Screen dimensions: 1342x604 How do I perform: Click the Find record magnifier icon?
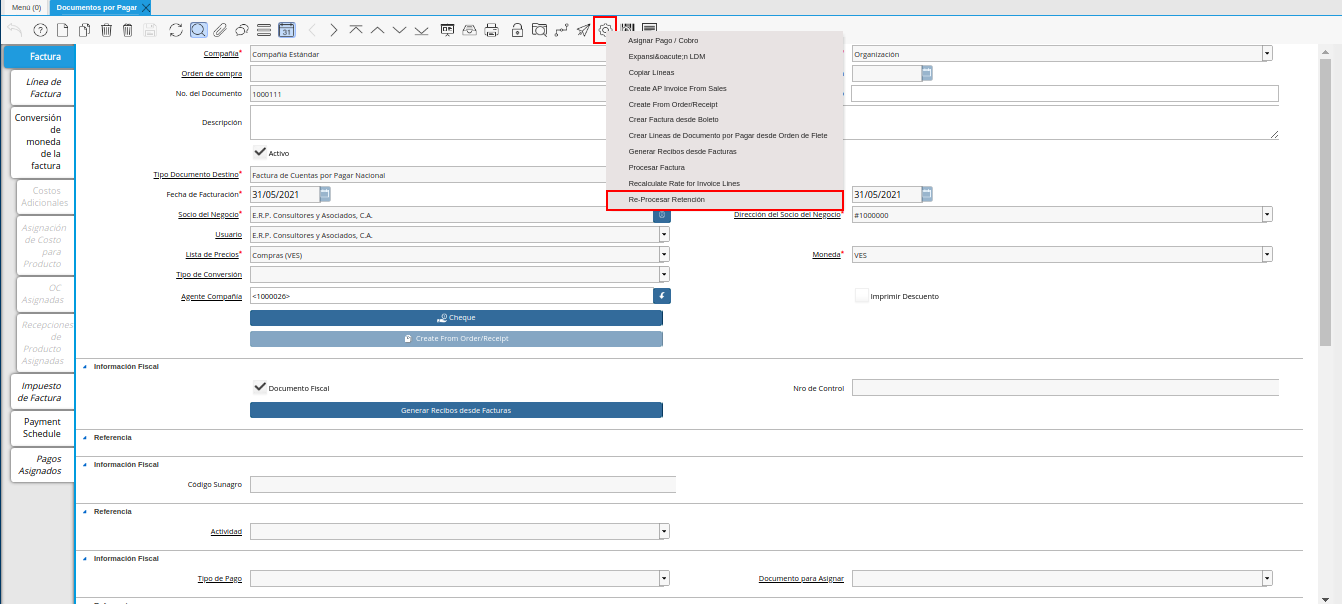pyautogui.click(x=199, y=30)
